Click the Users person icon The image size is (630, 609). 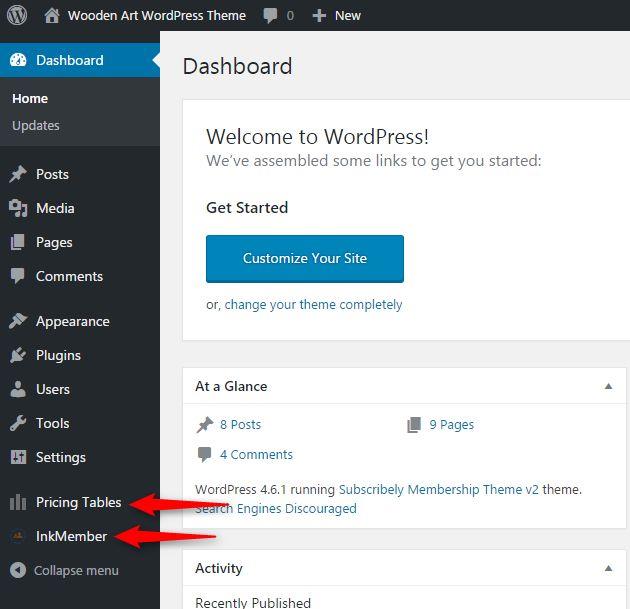pyautogui.click(x=18, y=389)
